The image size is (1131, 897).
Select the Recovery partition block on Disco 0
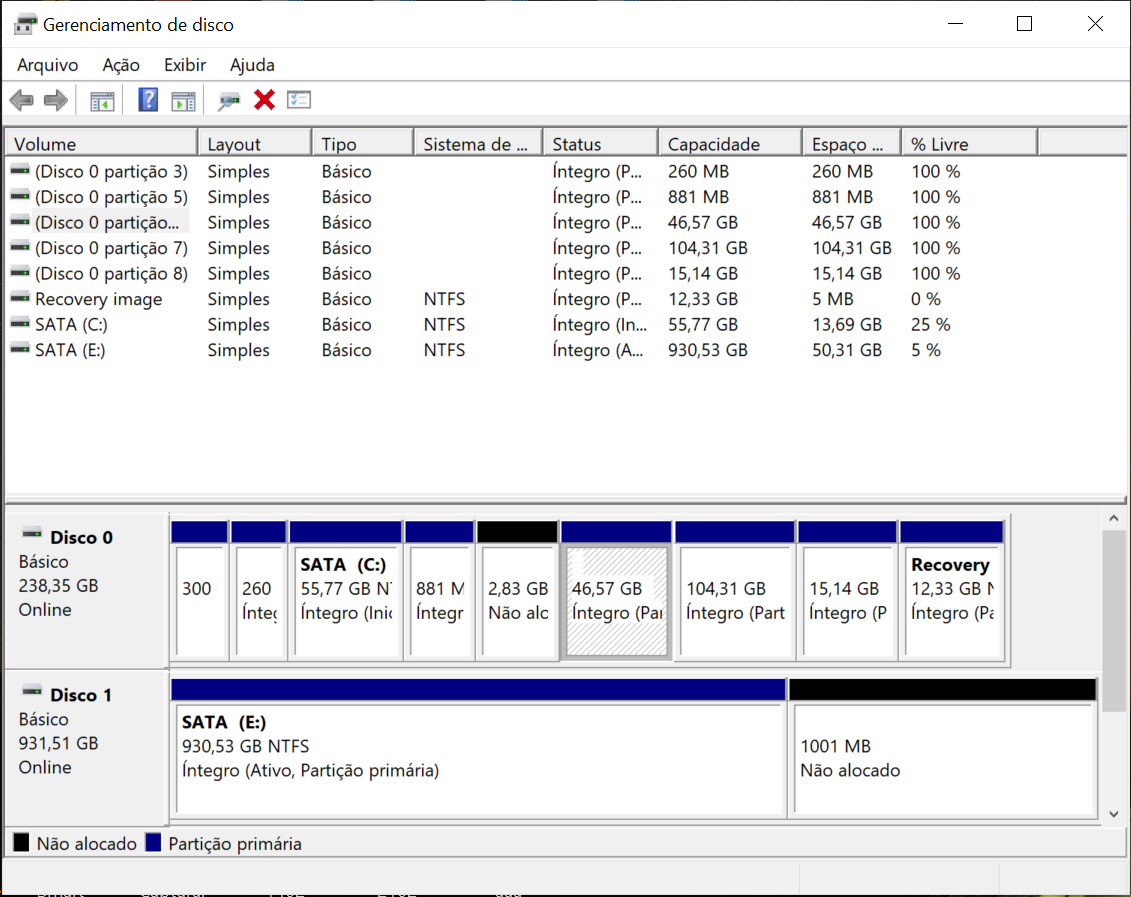952,590
